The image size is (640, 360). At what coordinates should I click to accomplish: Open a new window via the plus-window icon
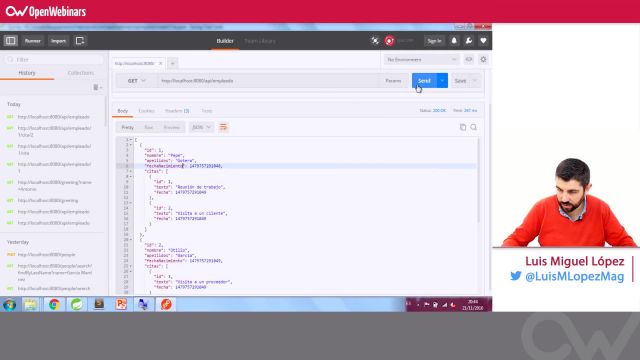click(80, 41)
